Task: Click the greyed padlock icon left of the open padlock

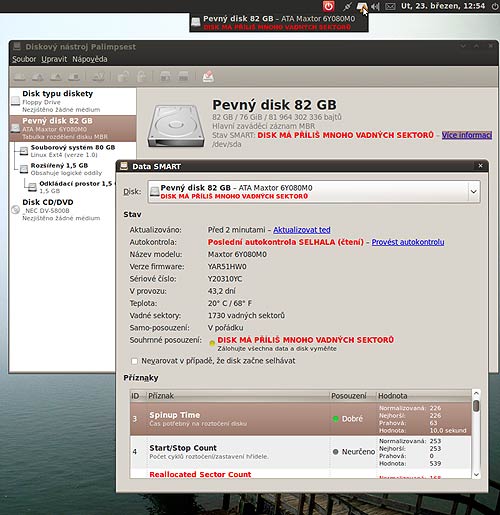Action: click(x=123, y=77)
